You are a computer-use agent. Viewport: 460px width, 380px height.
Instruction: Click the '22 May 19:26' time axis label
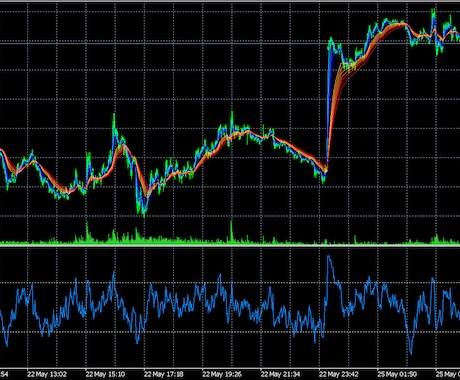click(x=222, y=374)
